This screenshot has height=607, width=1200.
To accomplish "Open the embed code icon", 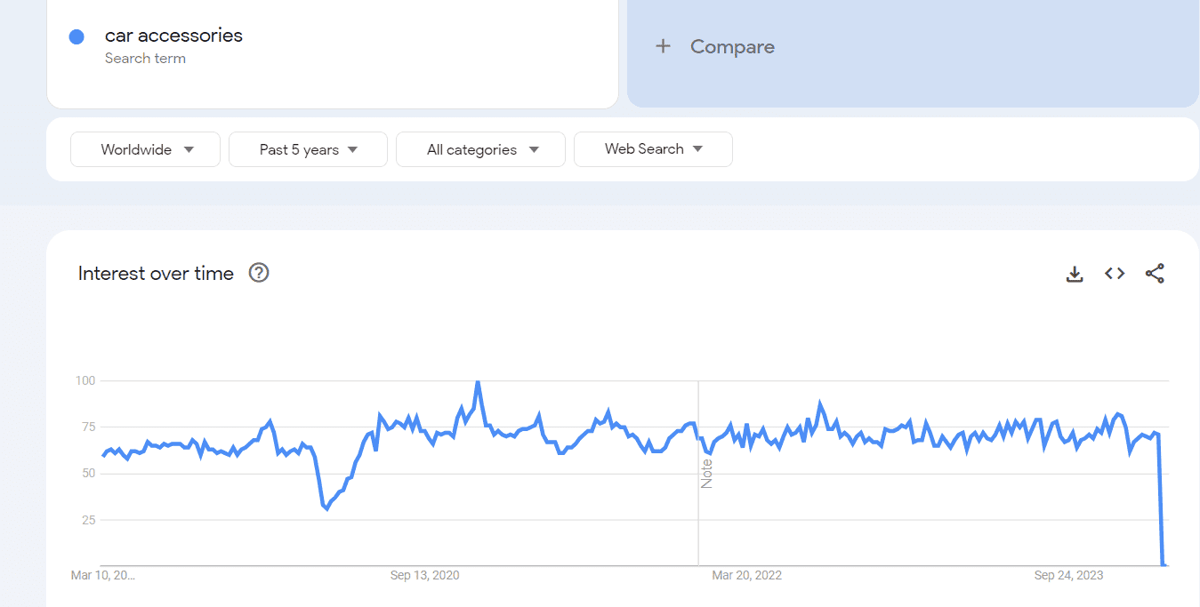I will [1115, 274].
